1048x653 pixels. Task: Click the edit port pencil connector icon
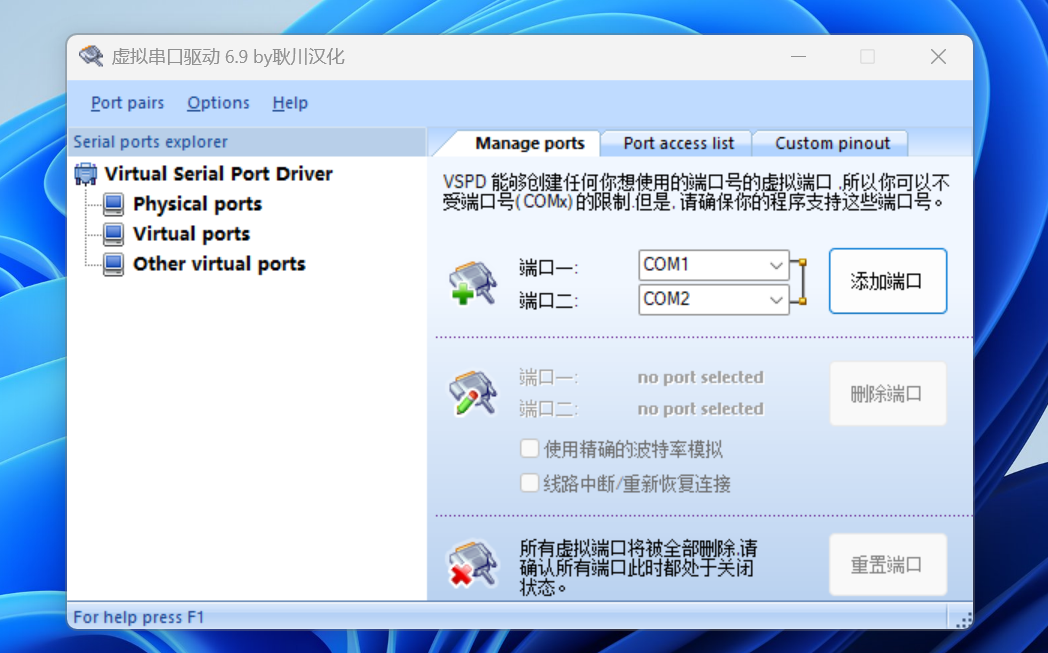click(473, 393)
